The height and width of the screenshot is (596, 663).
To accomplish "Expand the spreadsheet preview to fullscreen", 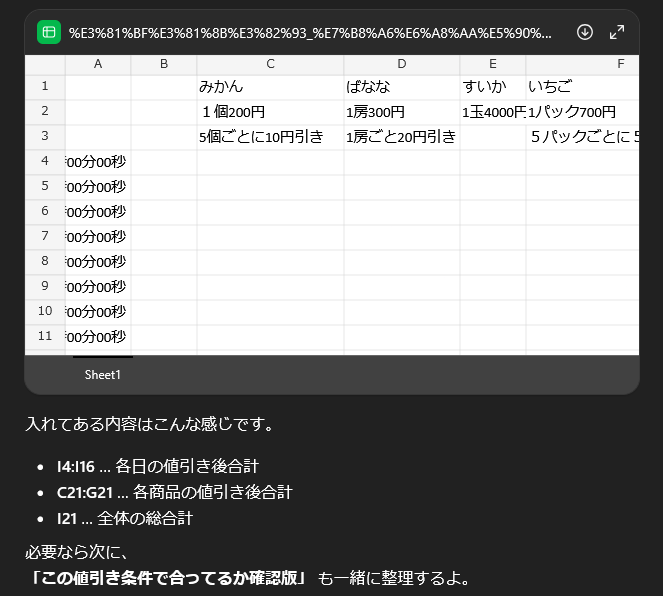I will click(617, 32).
